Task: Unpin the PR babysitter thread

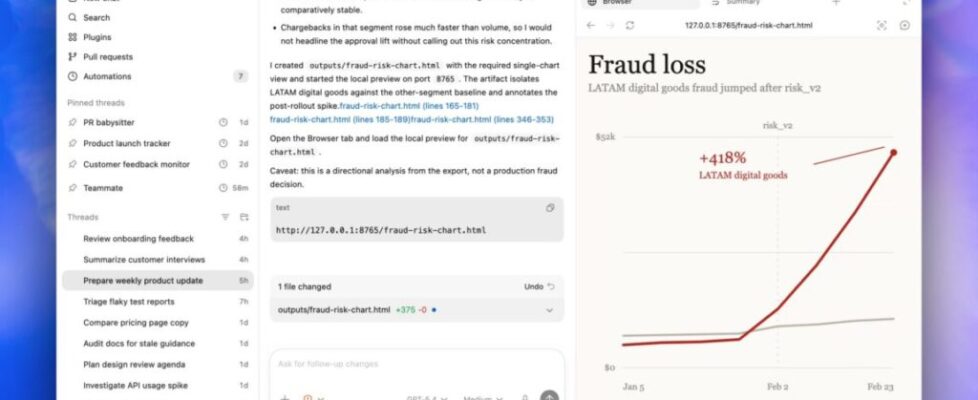Action: click(72, 122)
